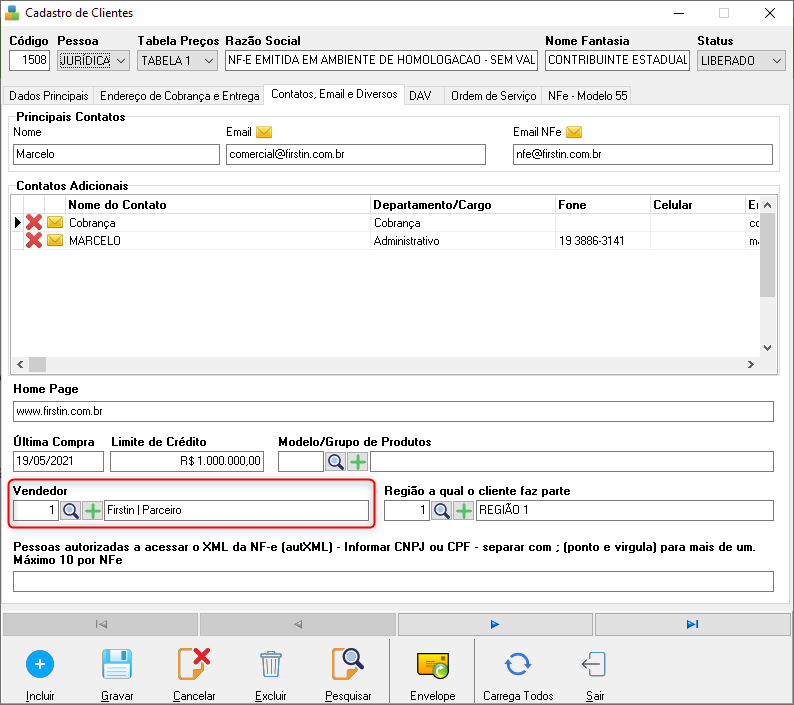Click the Envelope toolbar button

(433, 674)
